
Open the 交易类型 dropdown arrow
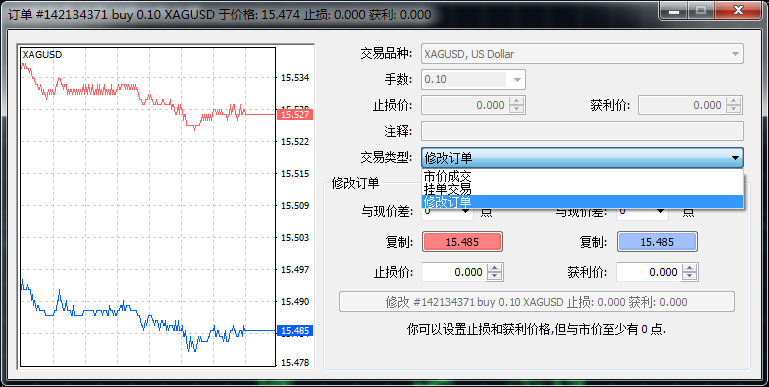pos(735,158)
